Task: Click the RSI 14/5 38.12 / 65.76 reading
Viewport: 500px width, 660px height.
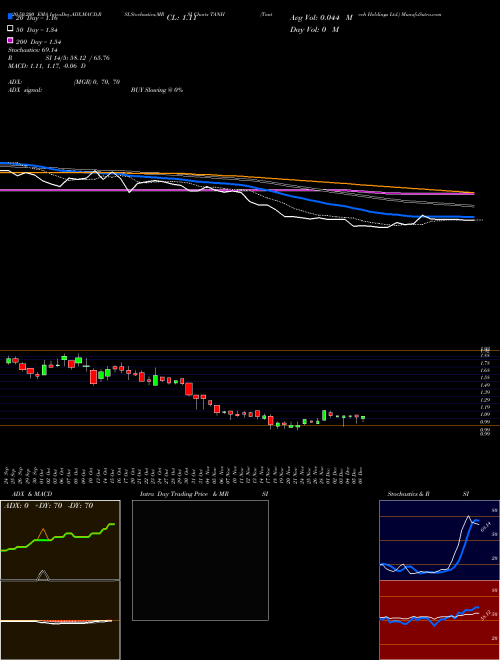Action: click(x=59, y=58)
